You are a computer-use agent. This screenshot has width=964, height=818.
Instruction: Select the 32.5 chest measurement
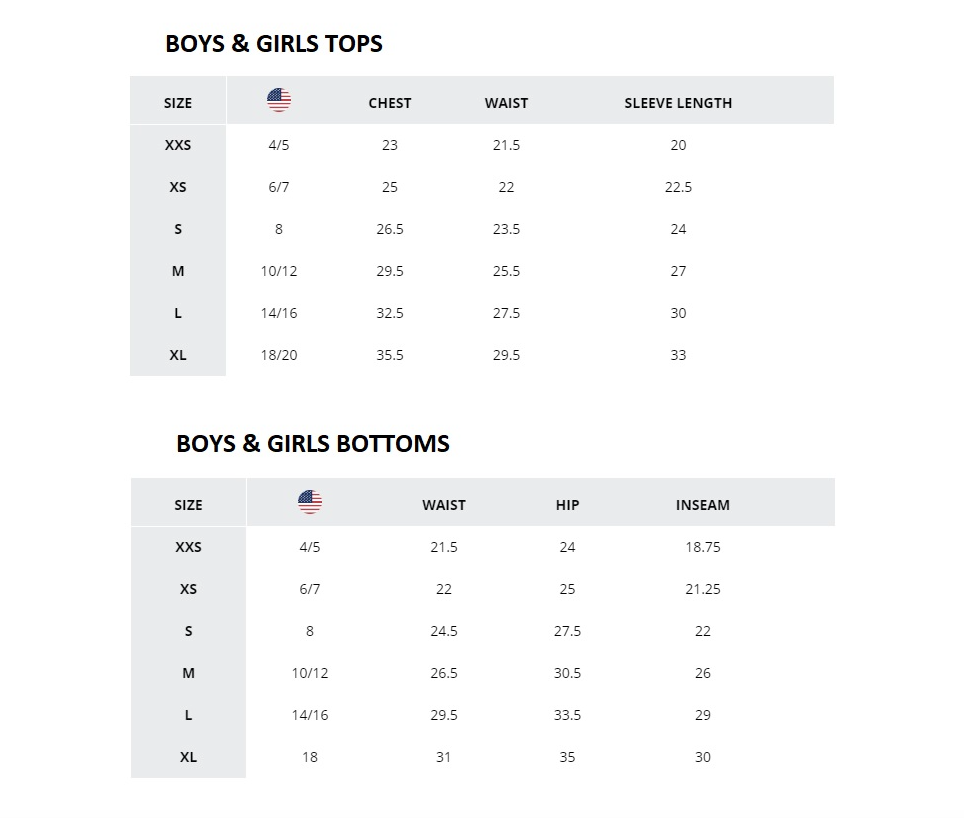390,313
